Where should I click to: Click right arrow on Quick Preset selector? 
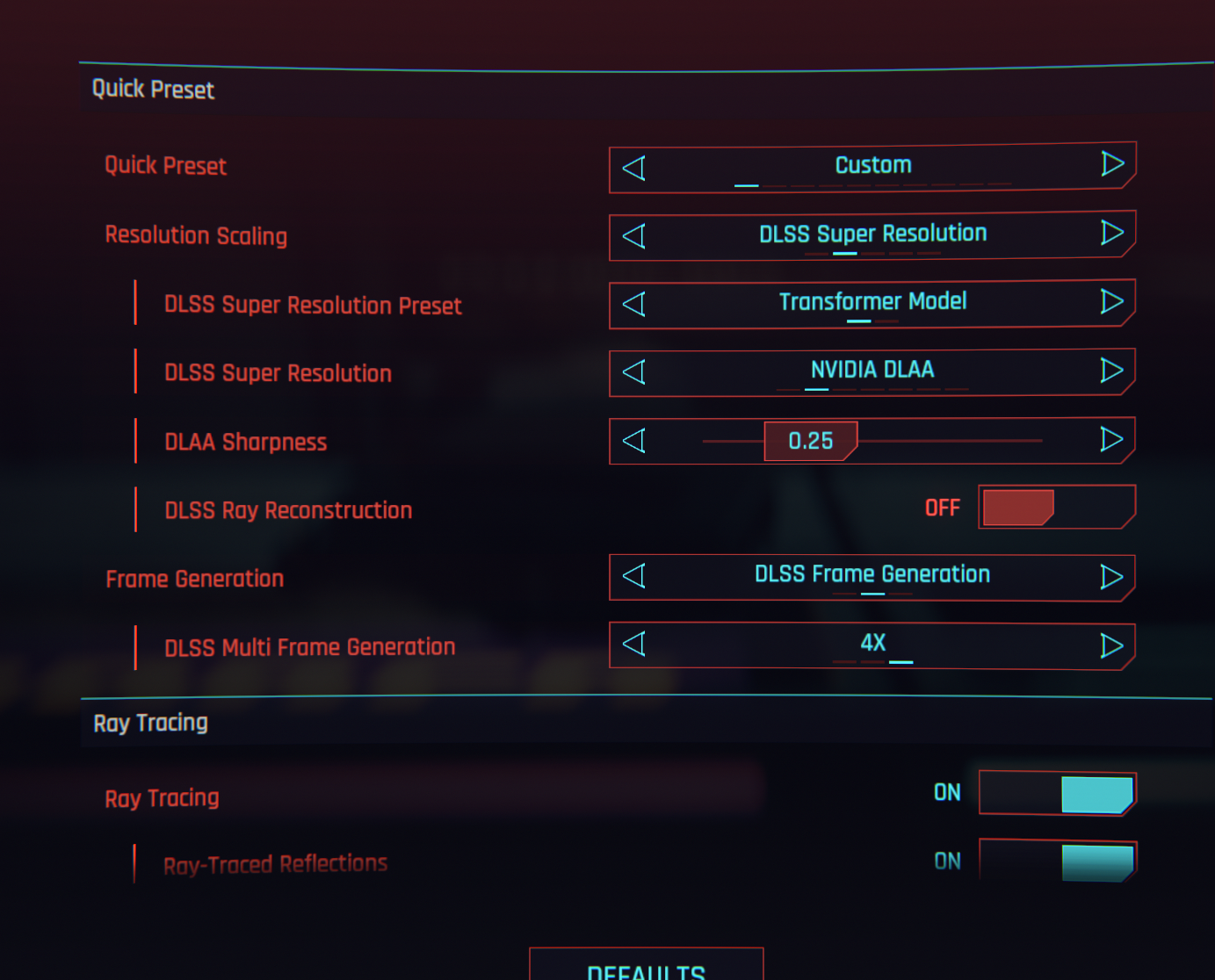point(1112,163)
